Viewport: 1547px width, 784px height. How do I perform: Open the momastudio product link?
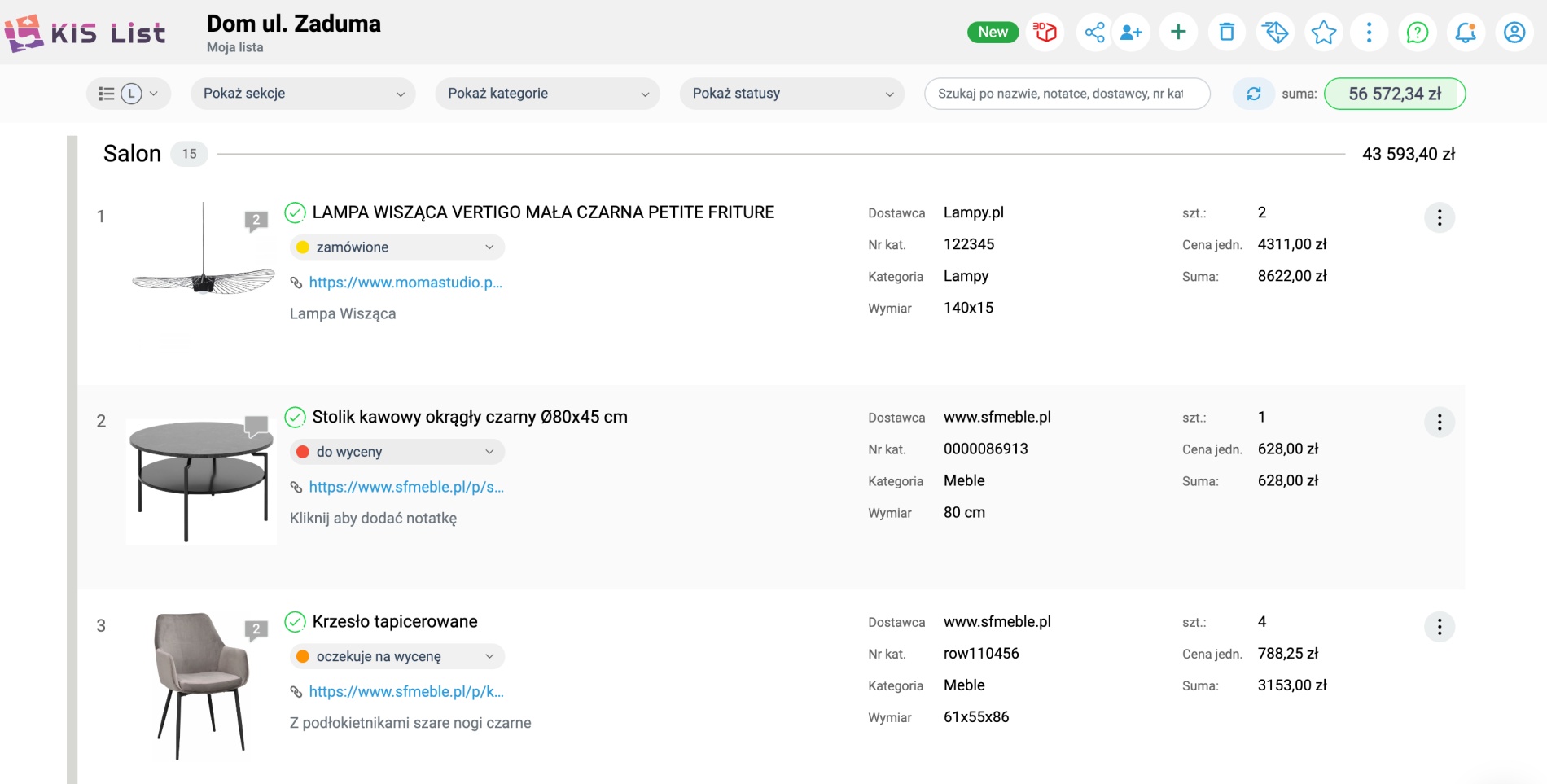[405, 283]
